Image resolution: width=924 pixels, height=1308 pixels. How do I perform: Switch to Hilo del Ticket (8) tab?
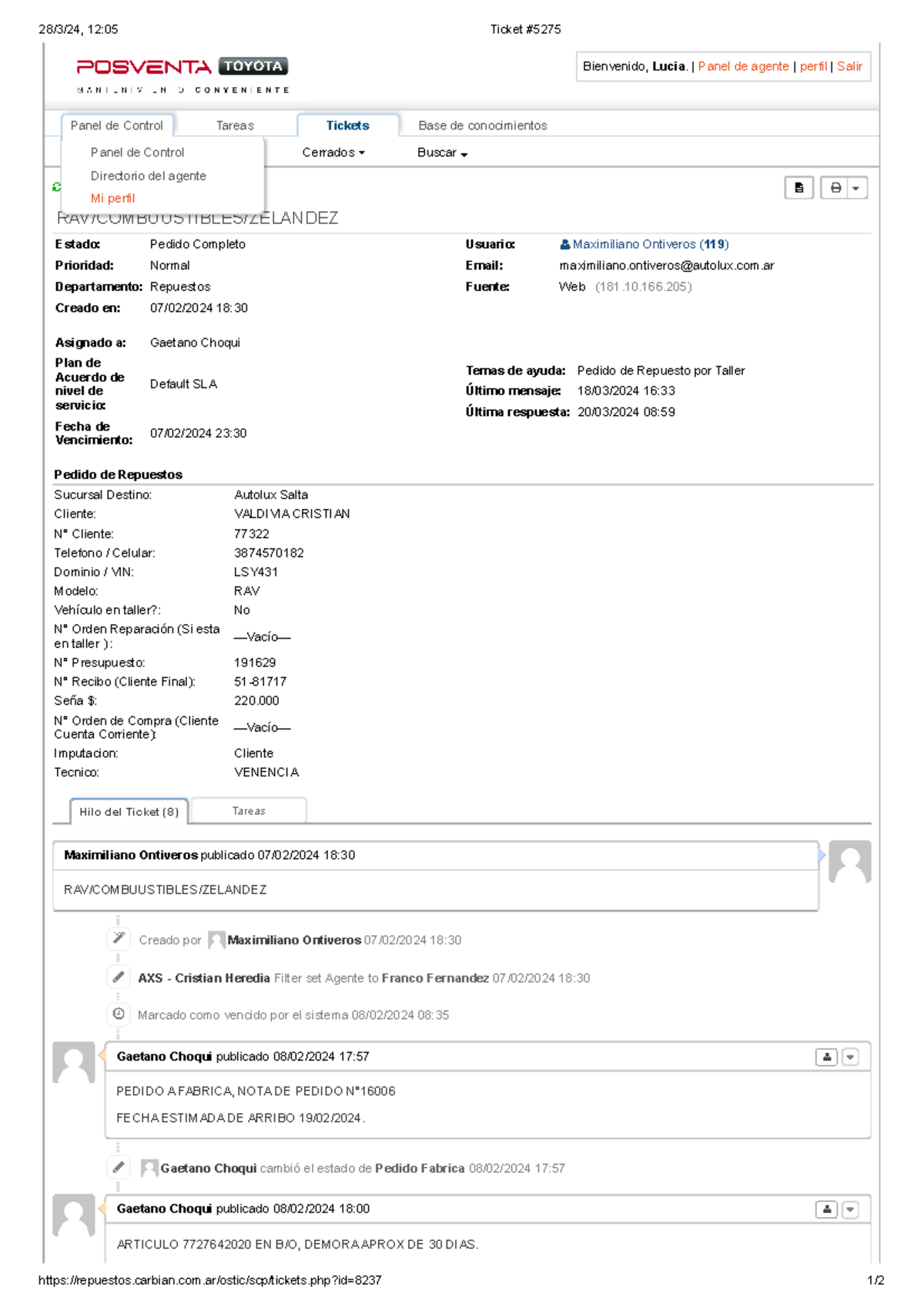[x=129, y=812]
